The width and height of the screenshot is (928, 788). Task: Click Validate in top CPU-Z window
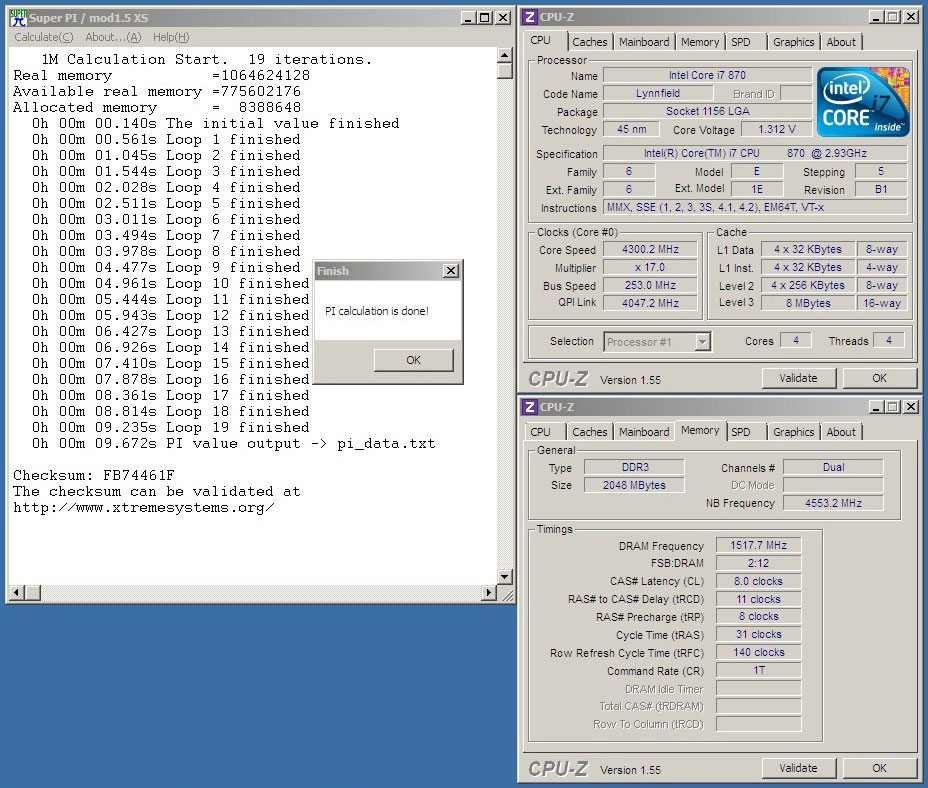click(798, 378)
